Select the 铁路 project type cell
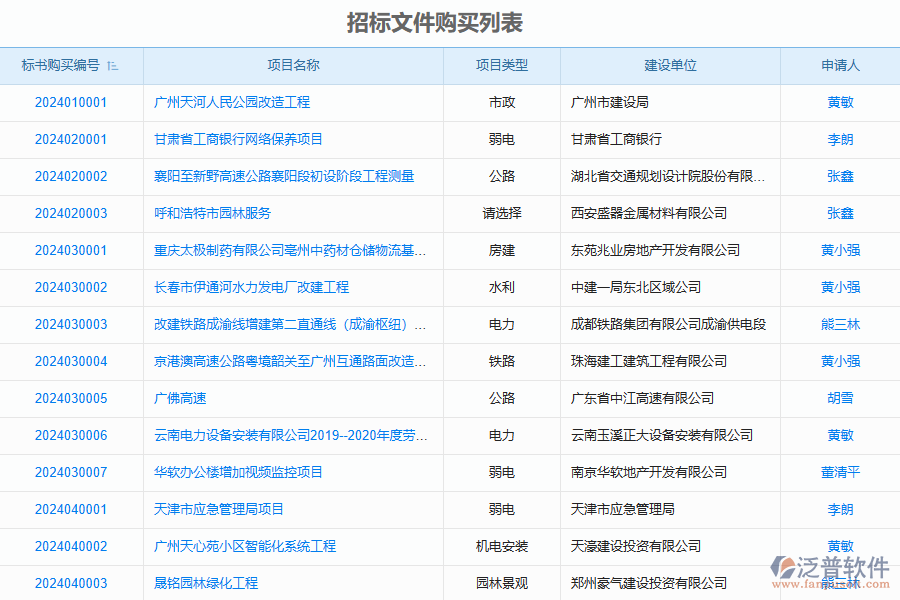Image resolution: width=900 pixels, height=600 pixels. pos(502,362)
